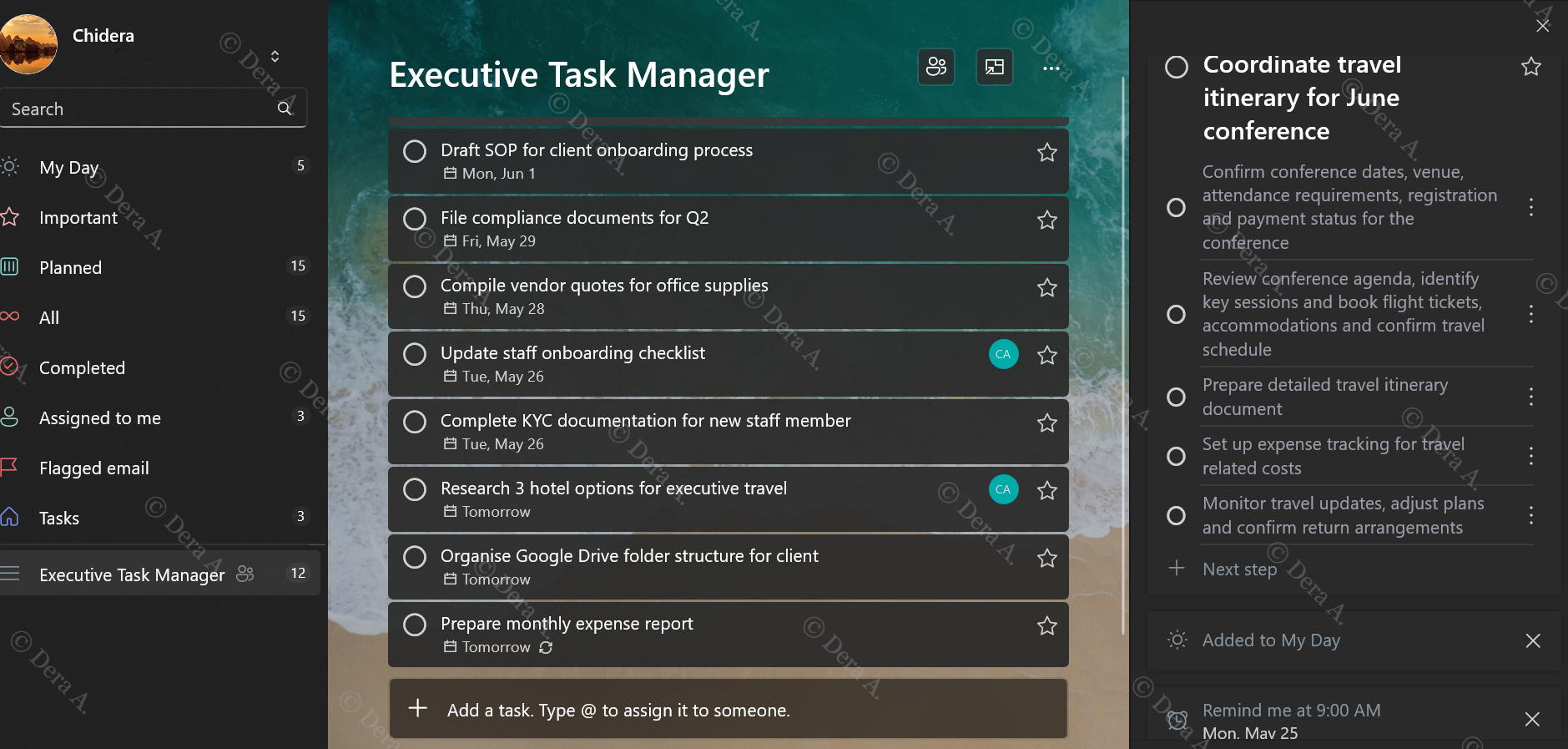This screenshot has width=1568, height=749.
Task: Open Assigned to me list
Action: [159, 418]
